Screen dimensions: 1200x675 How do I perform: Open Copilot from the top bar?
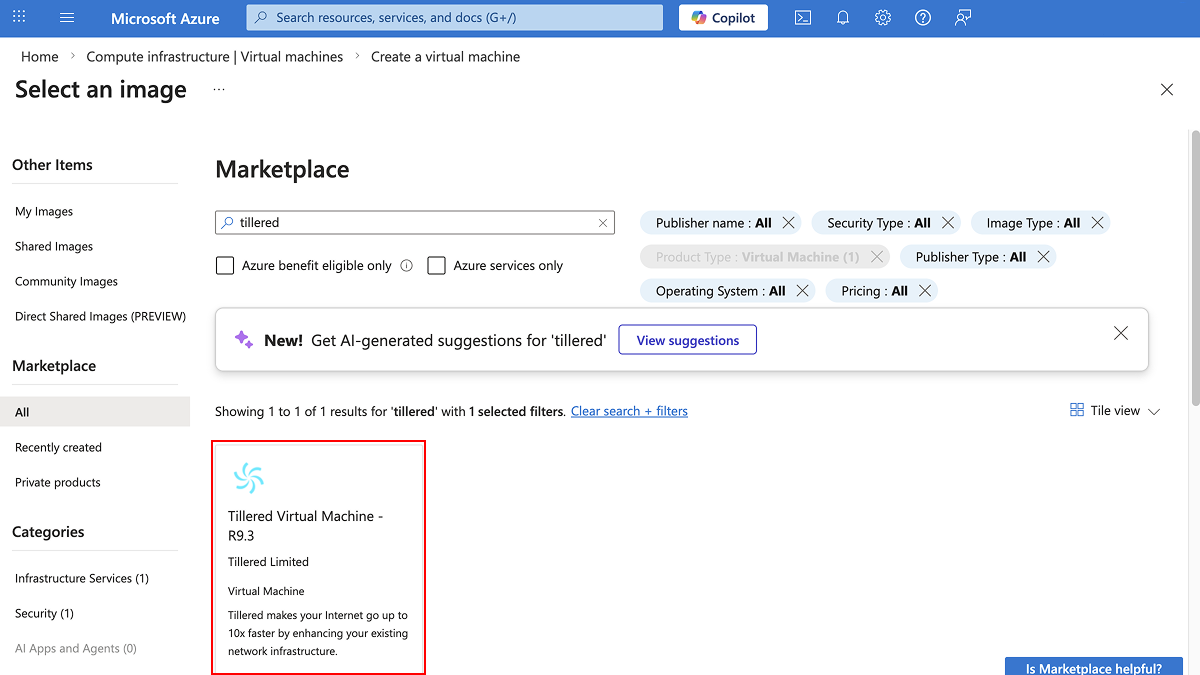(x=722, y=17)
